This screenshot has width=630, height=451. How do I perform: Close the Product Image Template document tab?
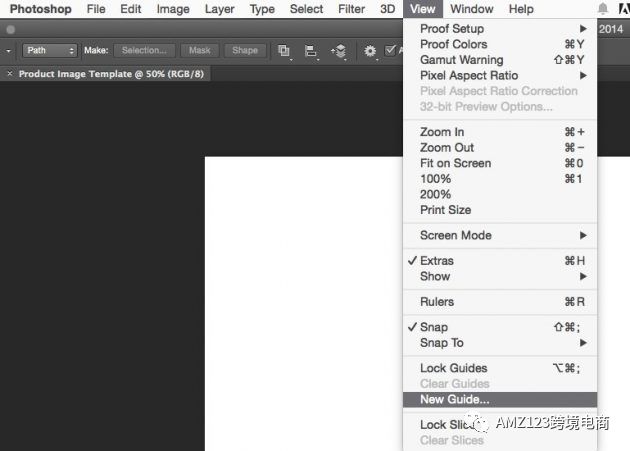(10, 74)
